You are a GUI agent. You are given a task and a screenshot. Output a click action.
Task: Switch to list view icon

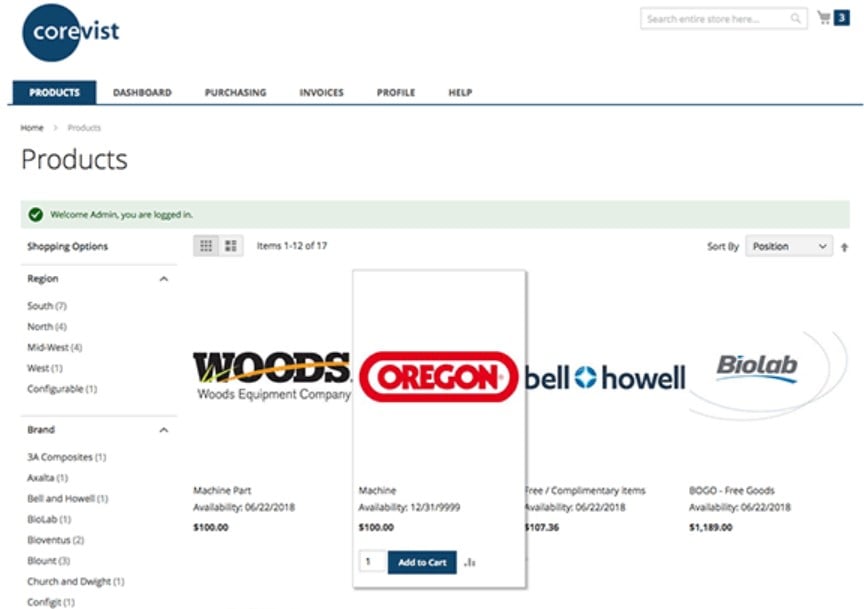click(231, 246)
